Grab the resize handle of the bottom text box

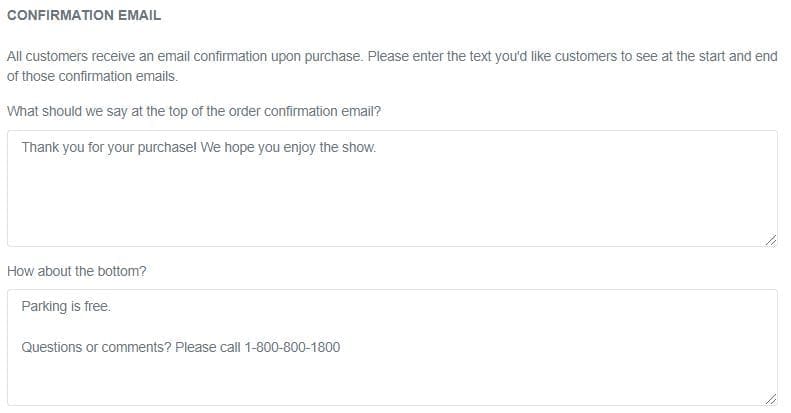point(770,398)
